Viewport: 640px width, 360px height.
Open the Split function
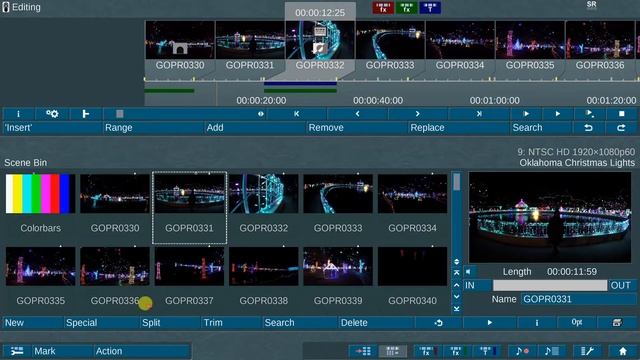click(170, 323)
